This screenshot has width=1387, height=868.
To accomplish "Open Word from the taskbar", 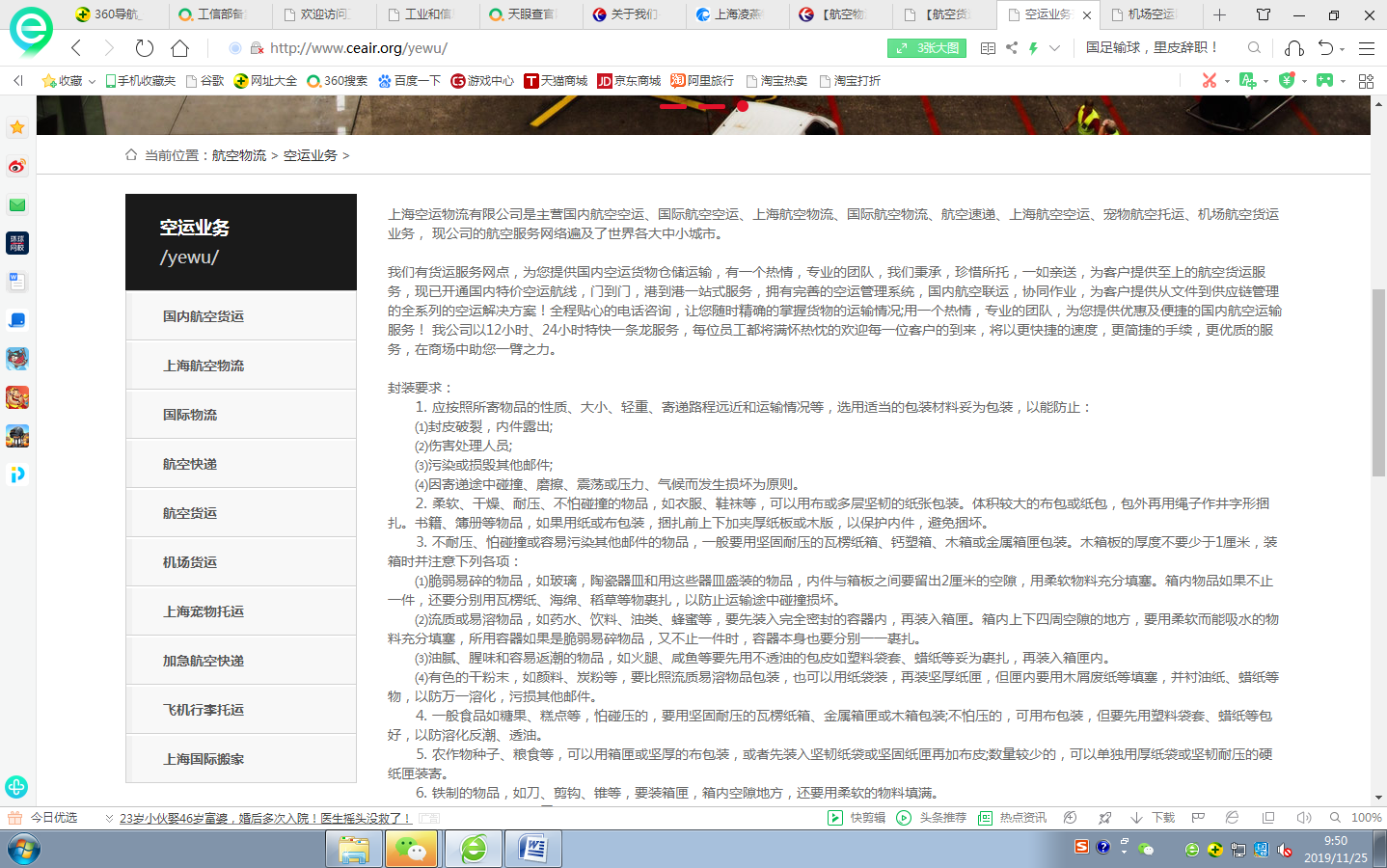I will 533,850.
